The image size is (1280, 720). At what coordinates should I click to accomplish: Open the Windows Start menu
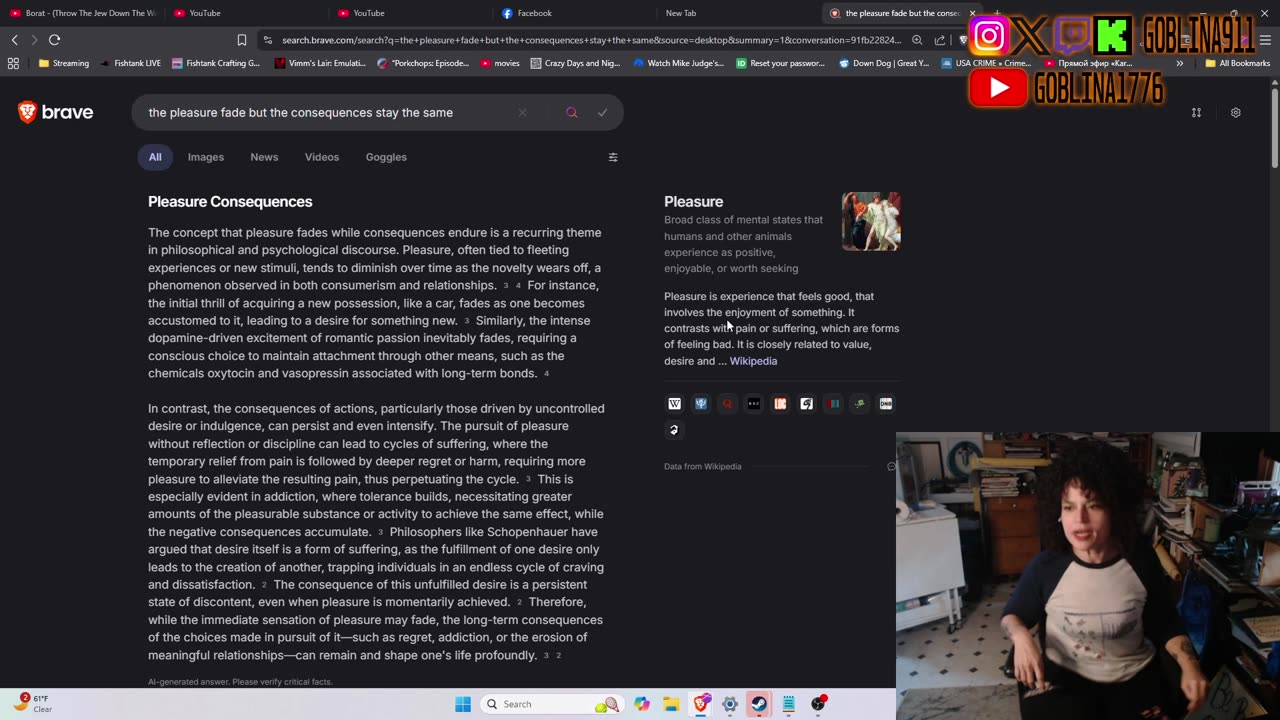463,704
